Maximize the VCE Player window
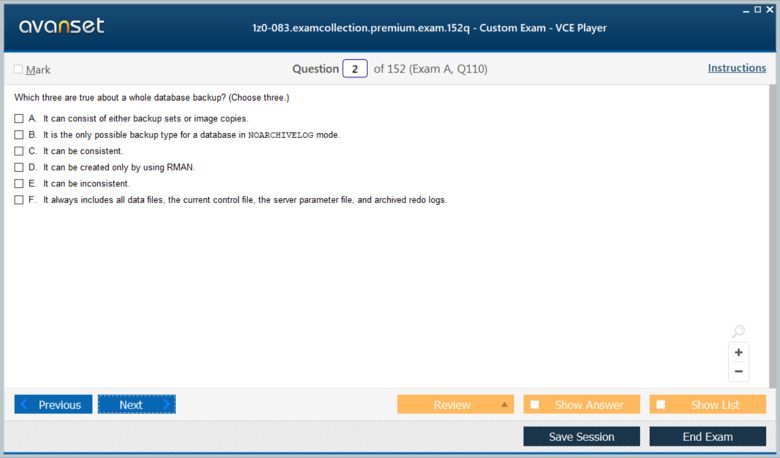This screenshot has width=780, height=458. [x=757, y=9]
